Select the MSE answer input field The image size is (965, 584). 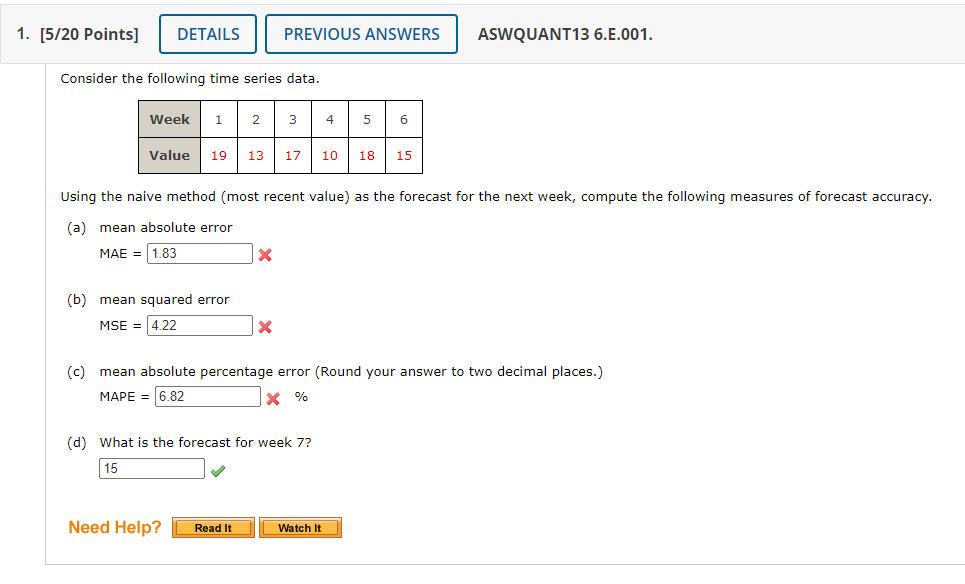click(199, 325)
